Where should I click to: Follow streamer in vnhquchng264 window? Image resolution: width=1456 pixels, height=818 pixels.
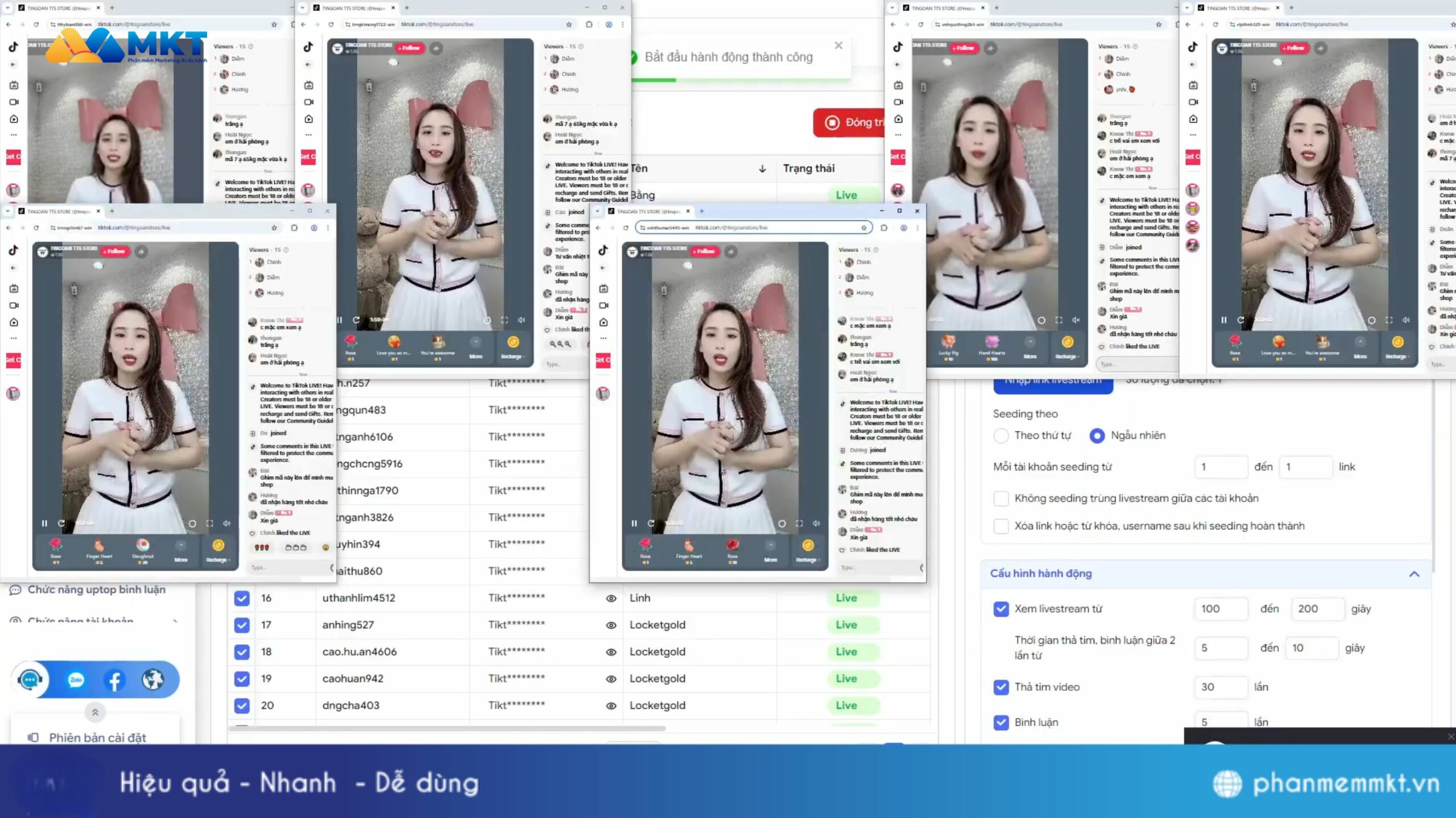(963, 48)
